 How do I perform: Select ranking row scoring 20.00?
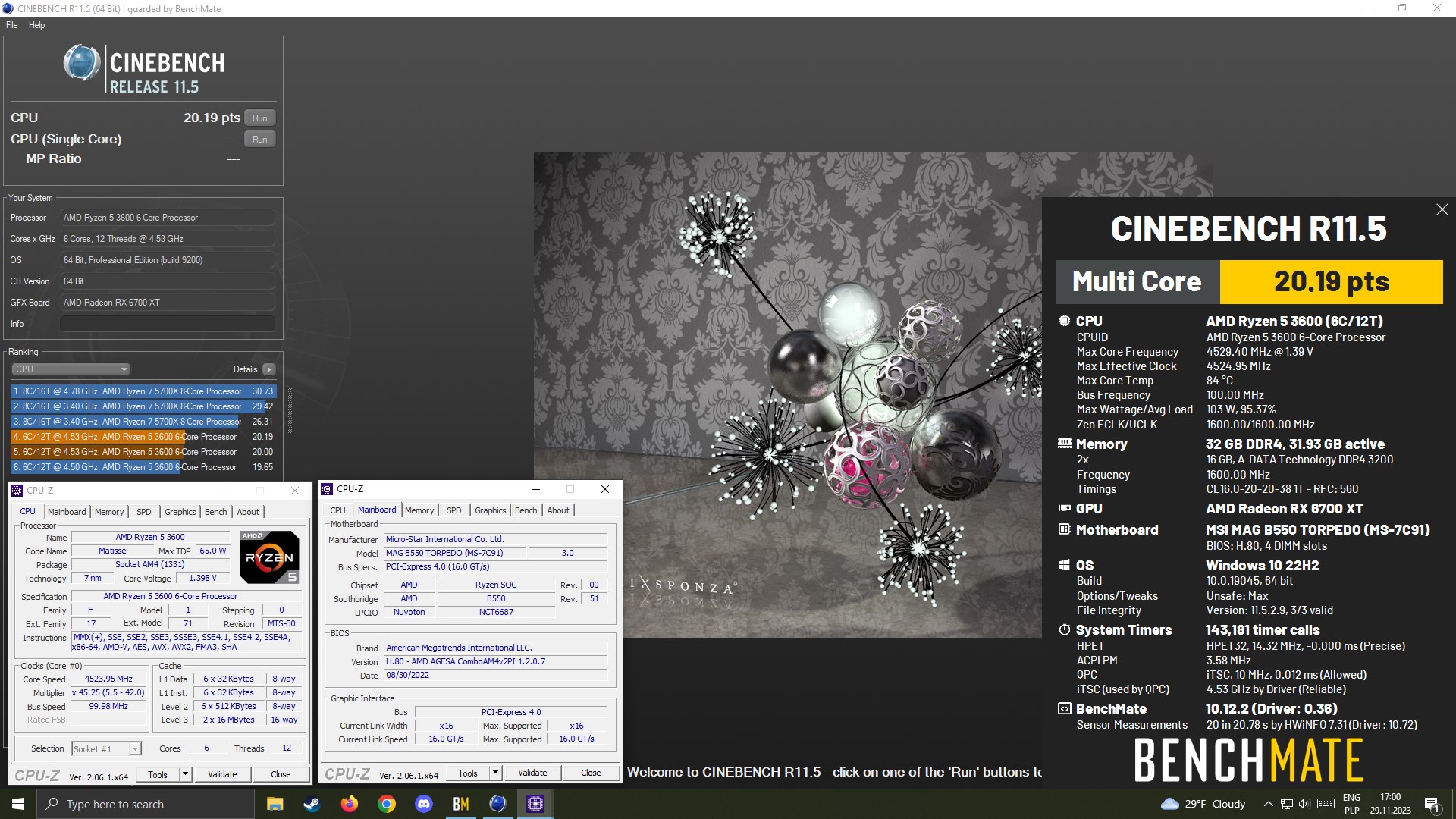click(143, 452)
